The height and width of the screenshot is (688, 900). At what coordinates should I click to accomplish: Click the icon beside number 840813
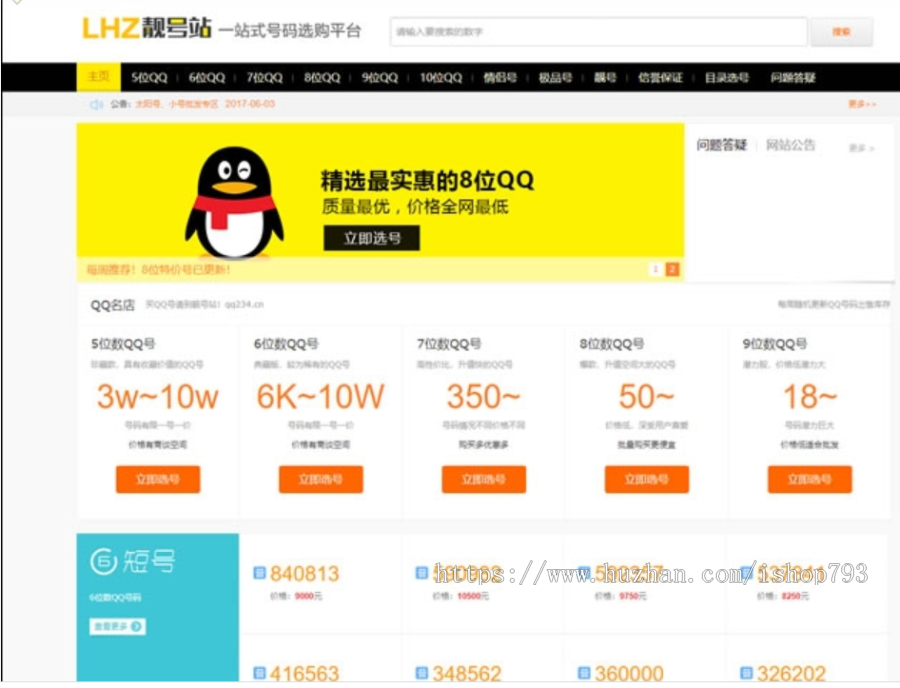pos(259,573)
